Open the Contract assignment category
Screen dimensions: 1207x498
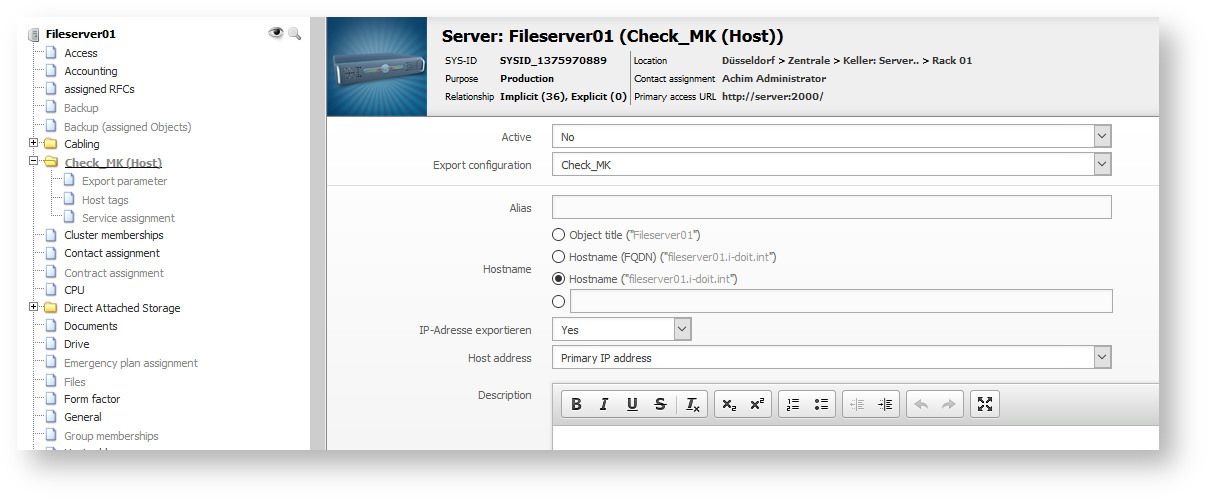[114, 273]
